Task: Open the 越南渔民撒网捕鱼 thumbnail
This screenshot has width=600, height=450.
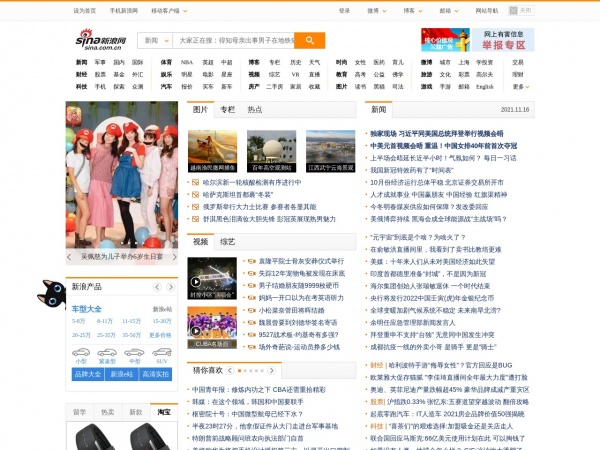Action: click(x=212, y=151)
